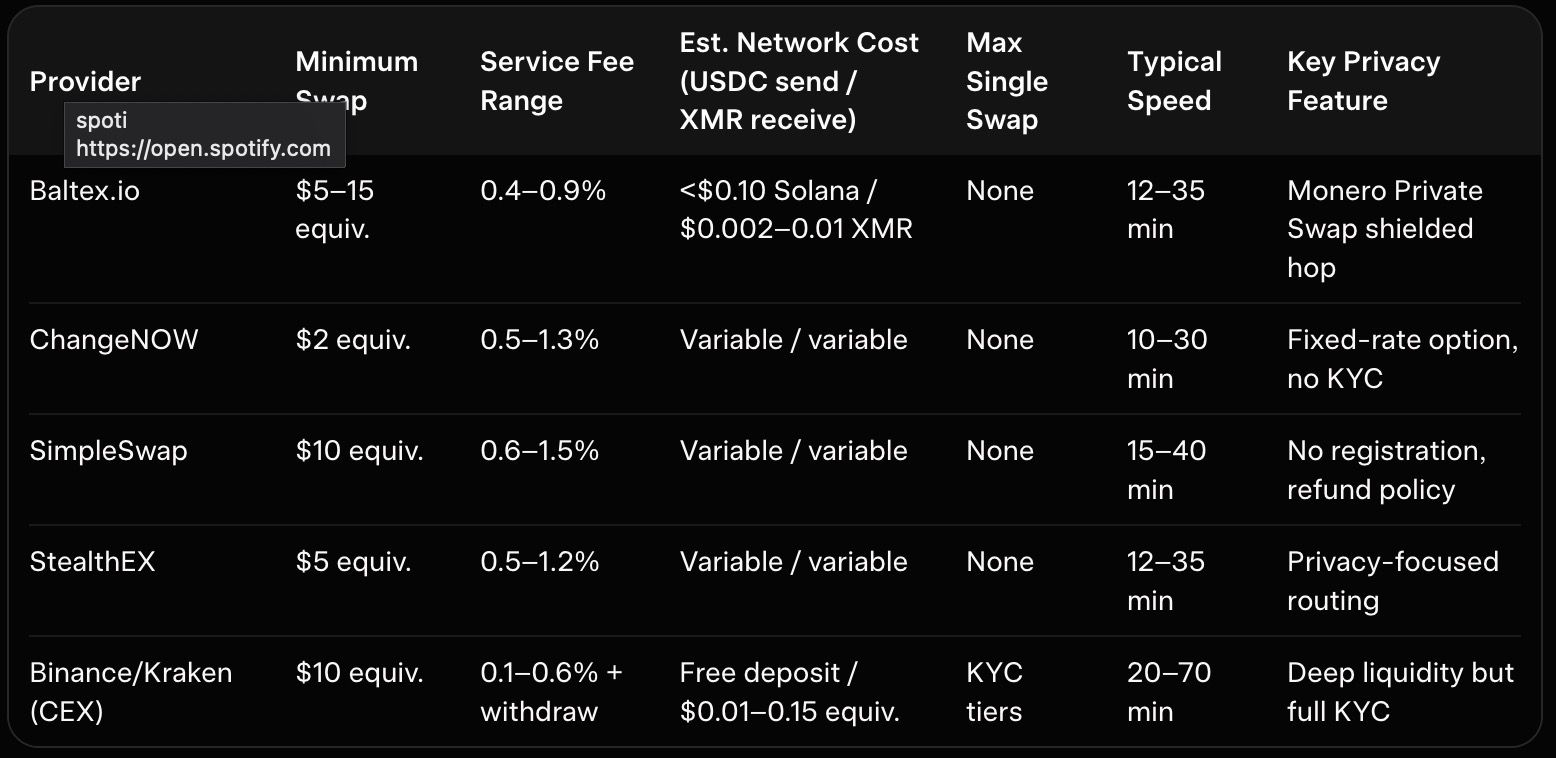Click the KYC tiers max swap cell

994,691
